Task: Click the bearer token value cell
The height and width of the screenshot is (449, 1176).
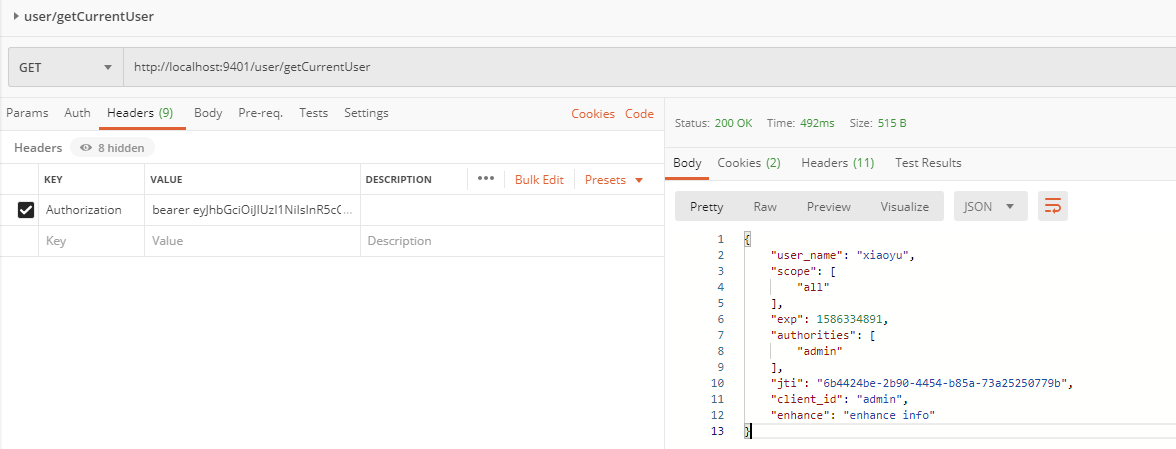Action: point(252,210)
